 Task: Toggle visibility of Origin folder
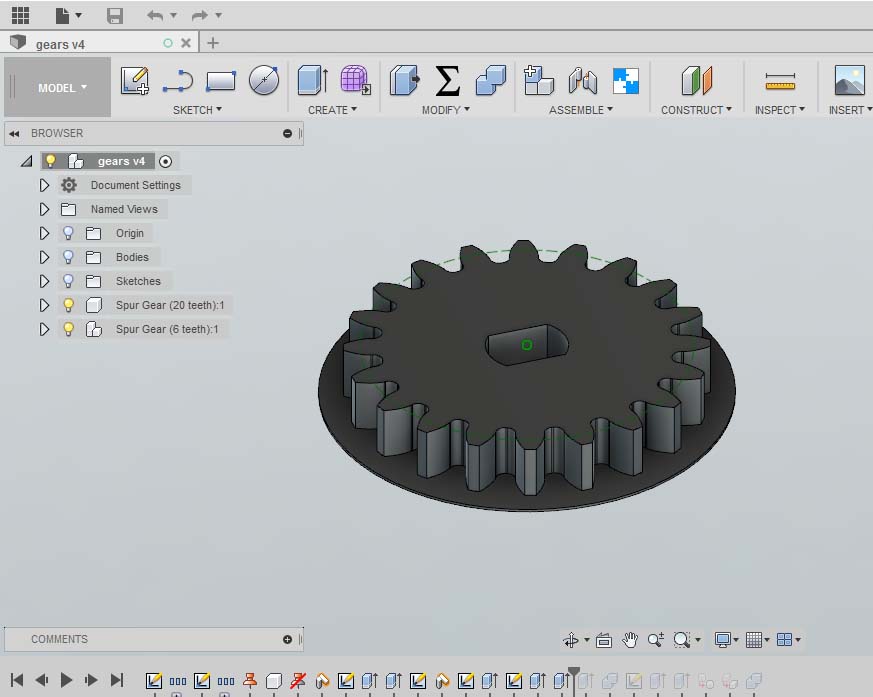[69, 233]
